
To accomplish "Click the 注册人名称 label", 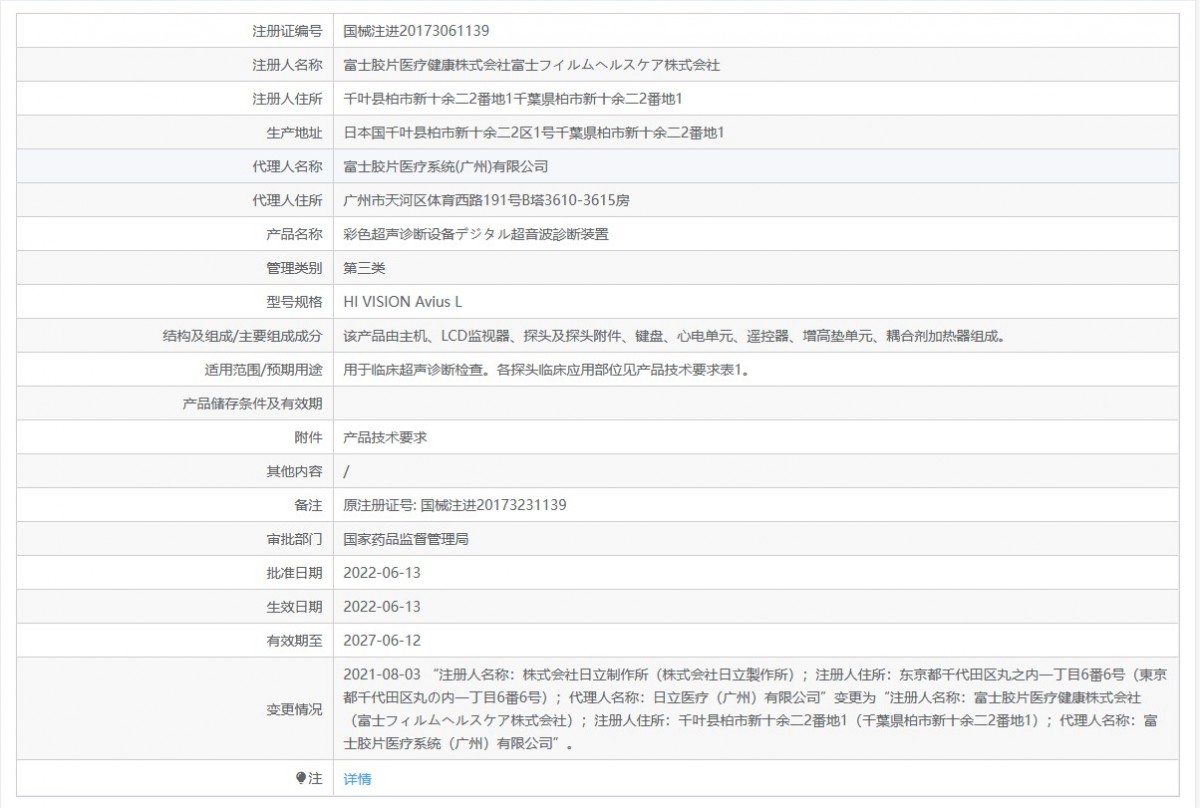I will pos(287,65).
